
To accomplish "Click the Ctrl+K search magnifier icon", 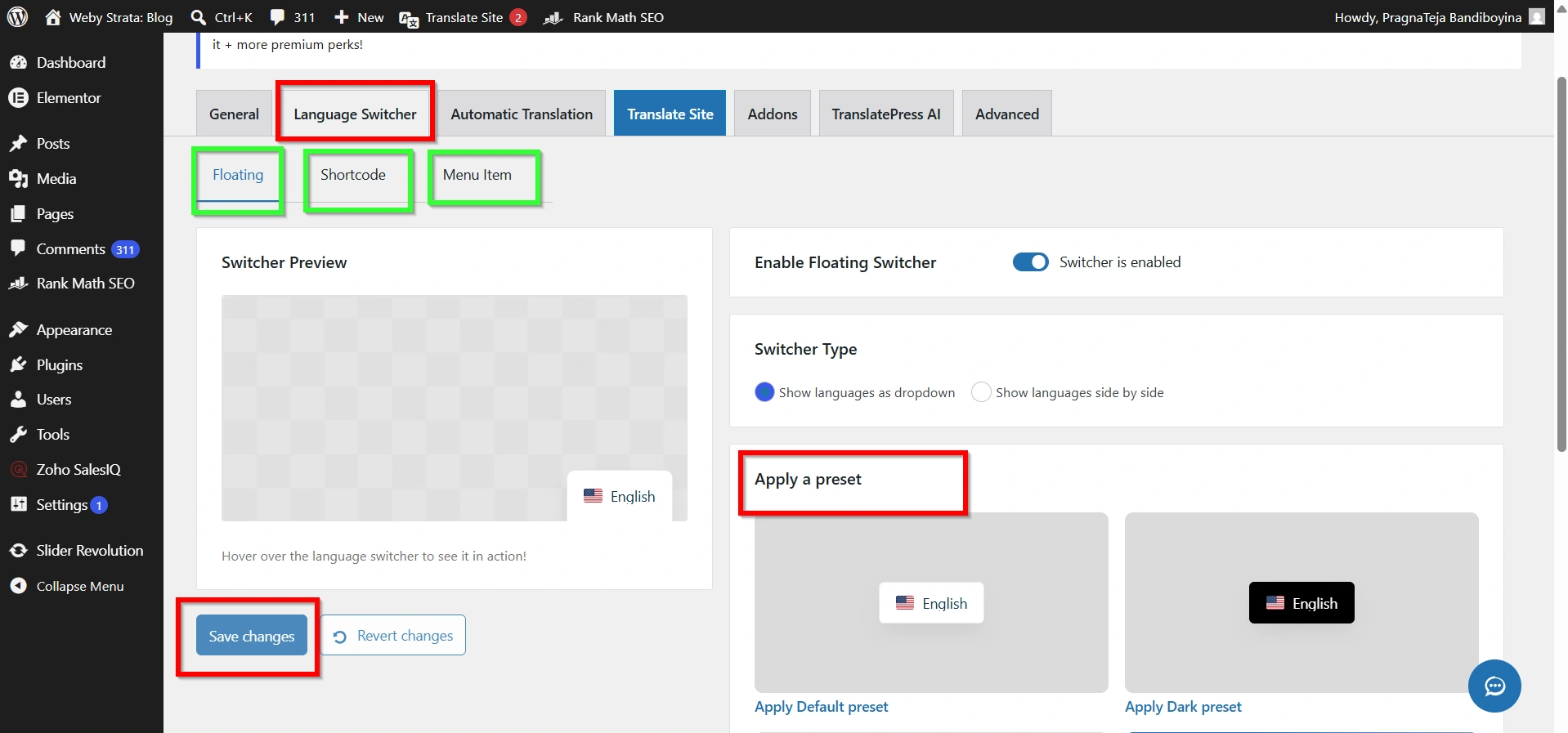I will click(198, 17).
